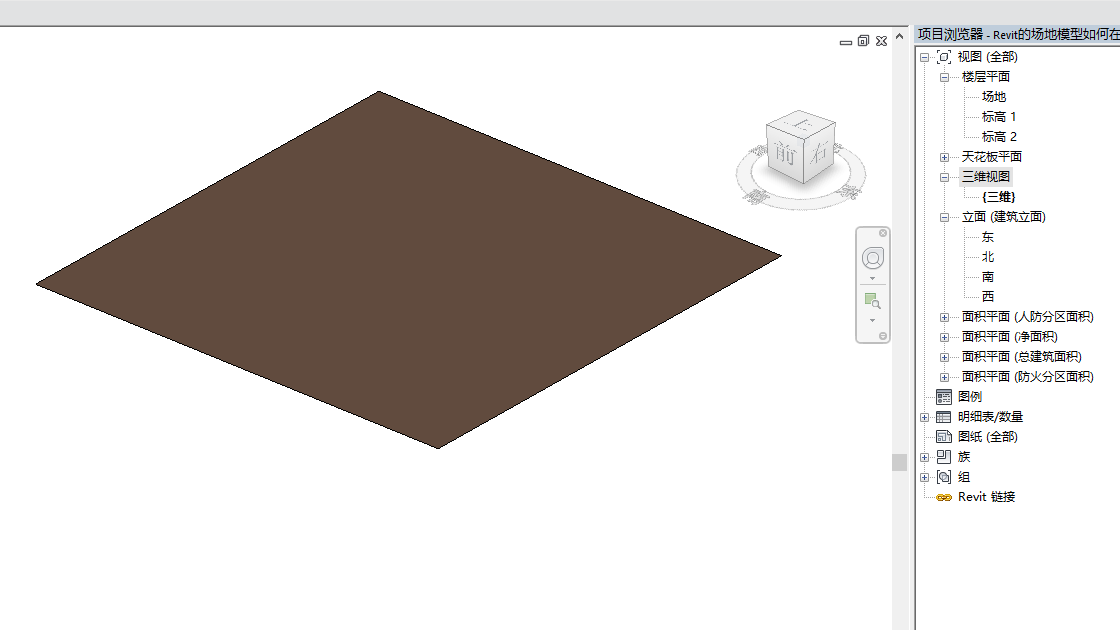Activate the zoom region tool in navigation bar
The height and width of the screenshot is (630, 1120).
pyautogui.click(x=872, y=301)
